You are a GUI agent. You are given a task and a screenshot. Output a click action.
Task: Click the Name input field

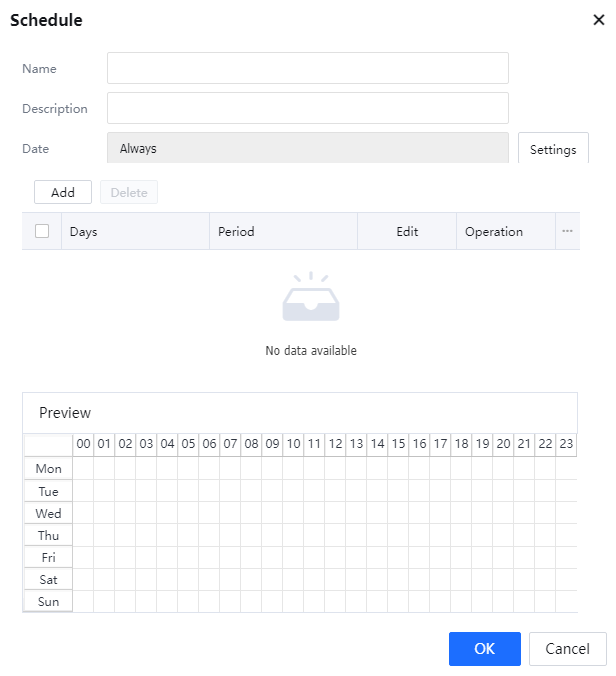307,68
